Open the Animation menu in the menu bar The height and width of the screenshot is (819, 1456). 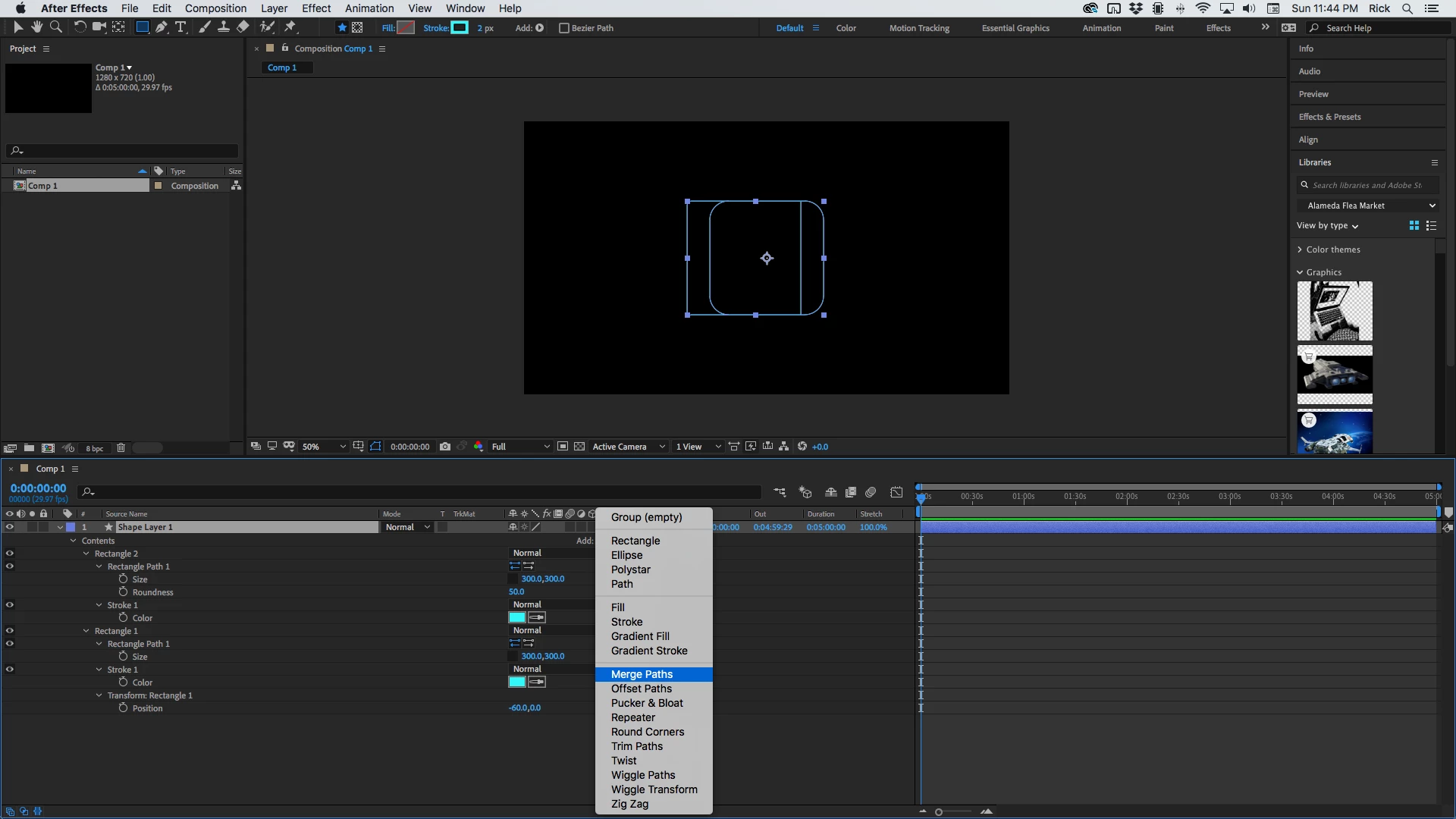click(x=369, y=8)
